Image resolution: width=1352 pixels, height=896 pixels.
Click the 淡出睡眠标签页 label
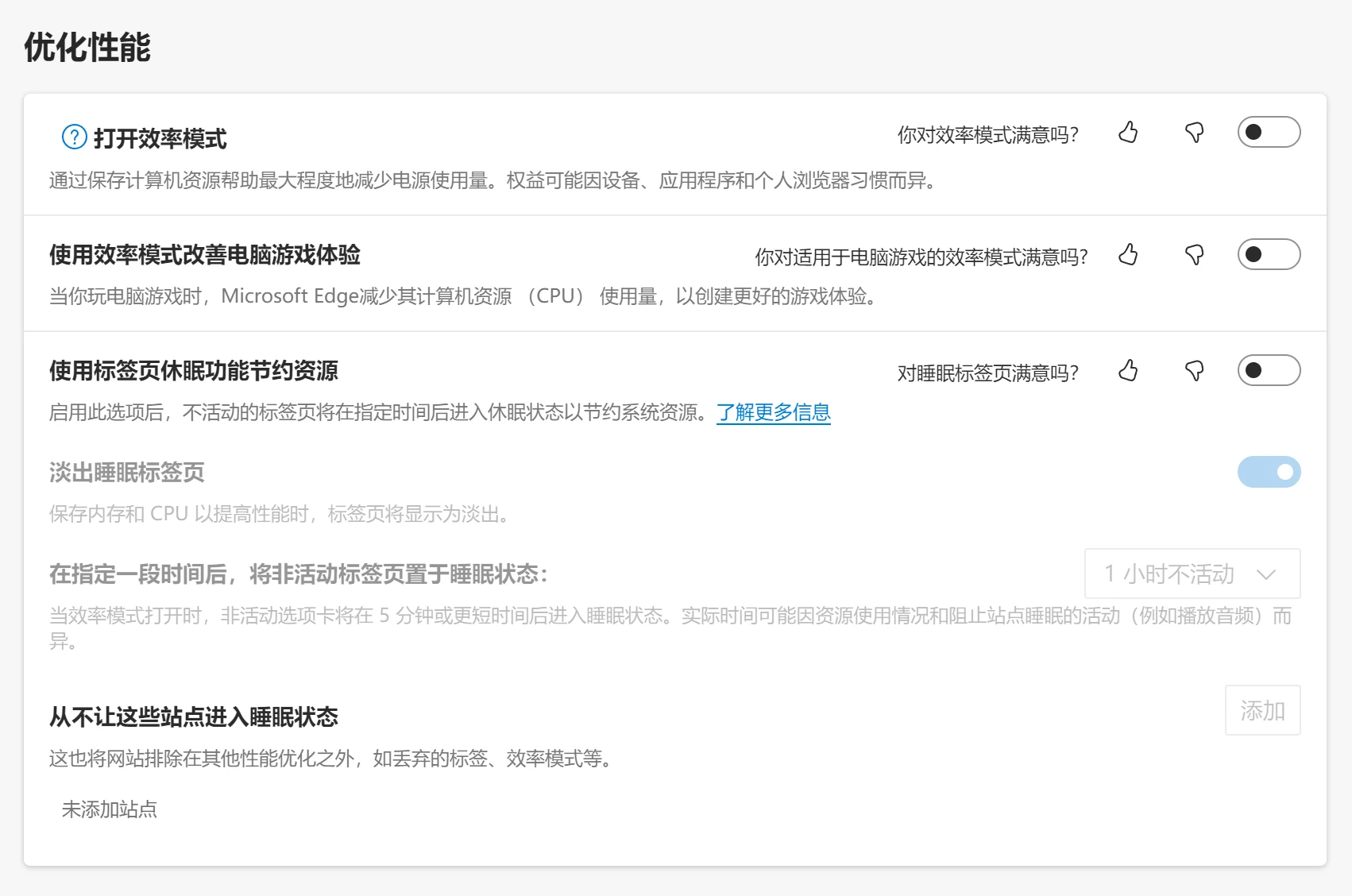(127, 472)
